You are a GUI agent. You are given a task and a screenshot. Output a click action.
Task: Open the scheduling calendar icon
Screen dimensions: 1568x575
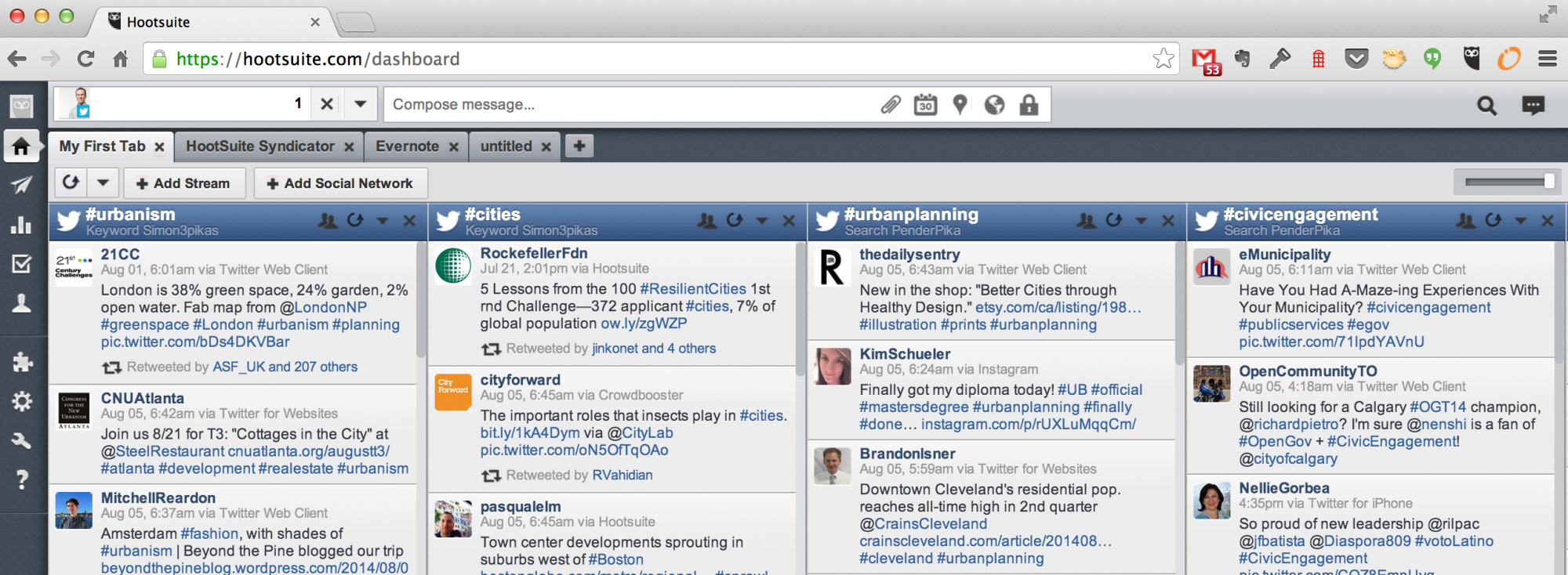click(925, 104)
